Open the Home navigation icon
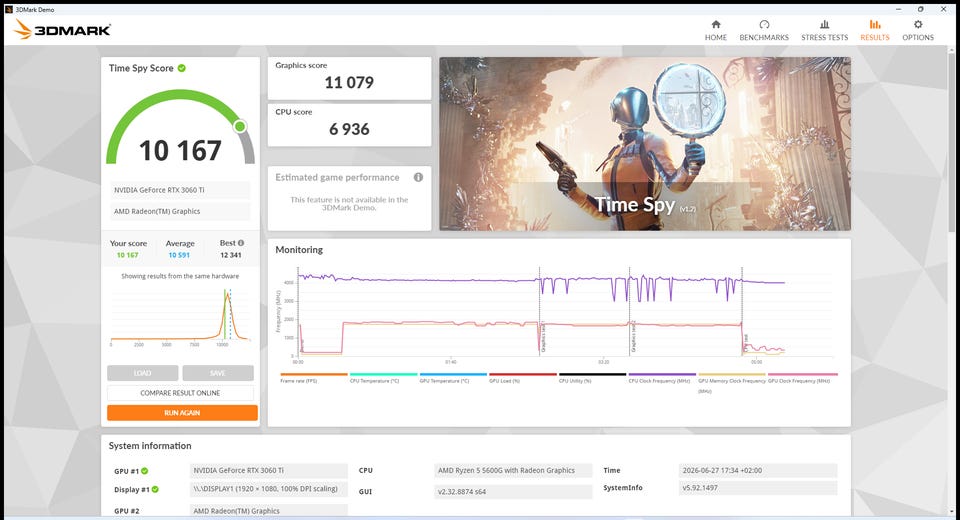The height and width of the screenshot is (520, 960). point(716,24)
